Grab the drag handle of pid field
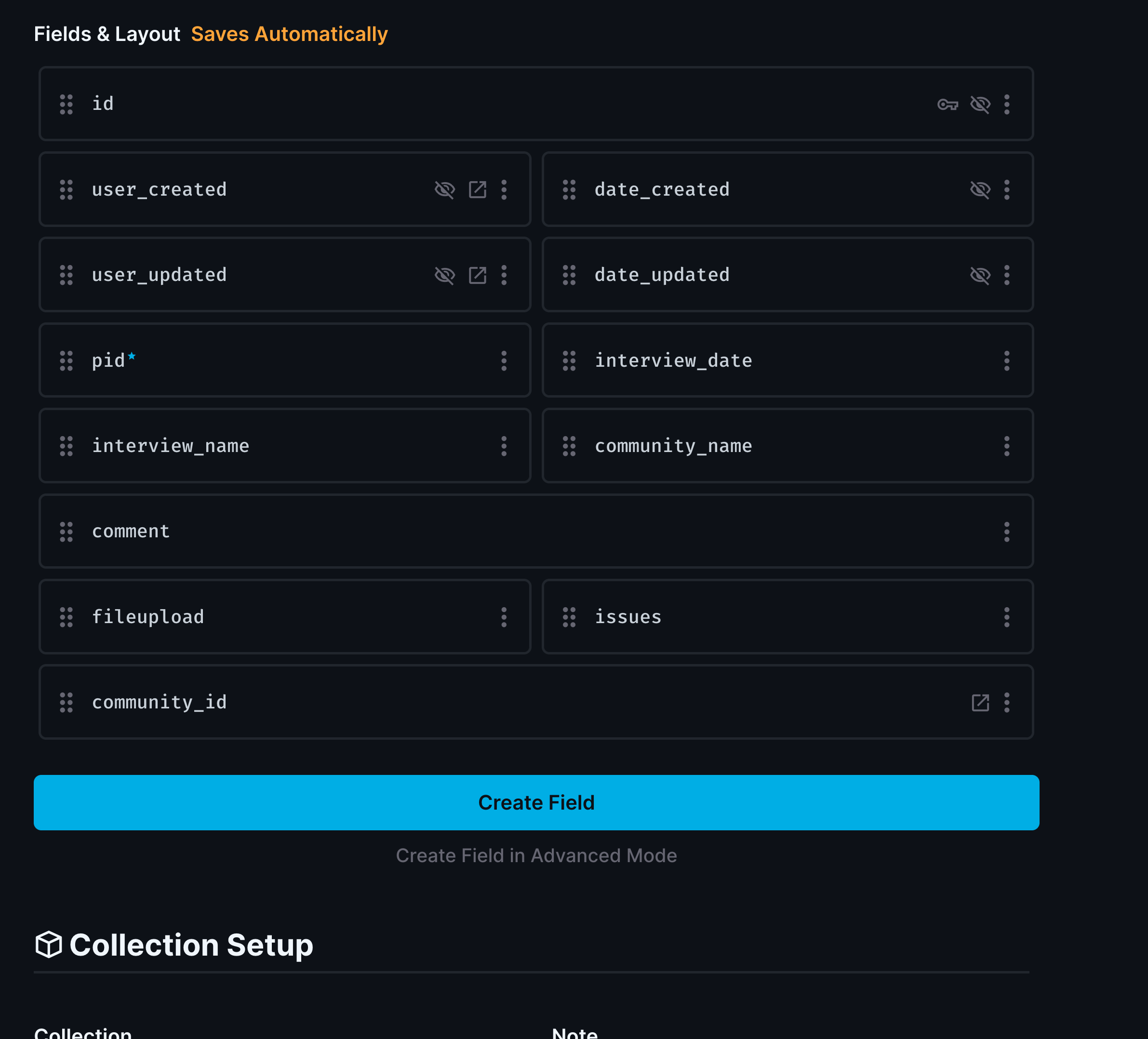The image size is (1148, 1039). pyautogui.click(x=66, y=360)
